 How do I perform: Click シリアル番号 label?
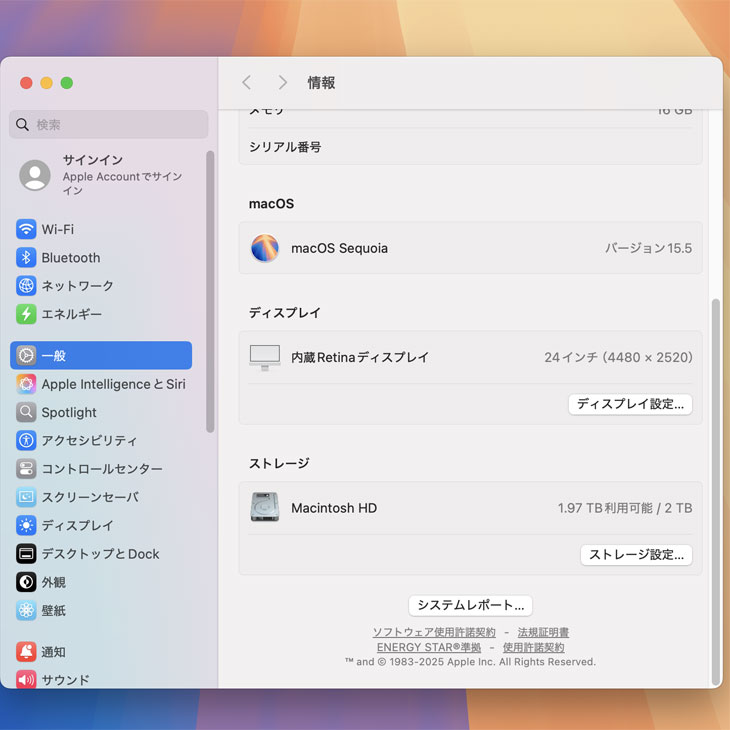[285, 147]
